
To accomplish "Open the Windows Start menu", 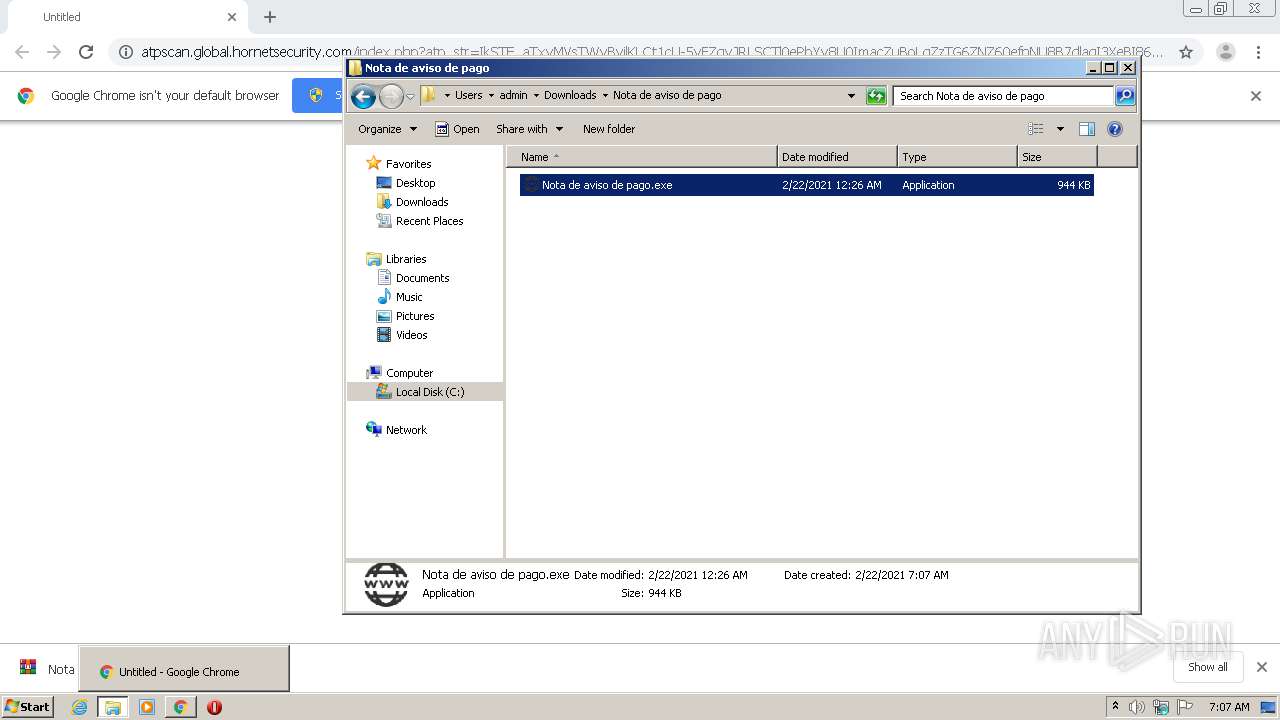I will pyautogui.click(x=27, y=706).
